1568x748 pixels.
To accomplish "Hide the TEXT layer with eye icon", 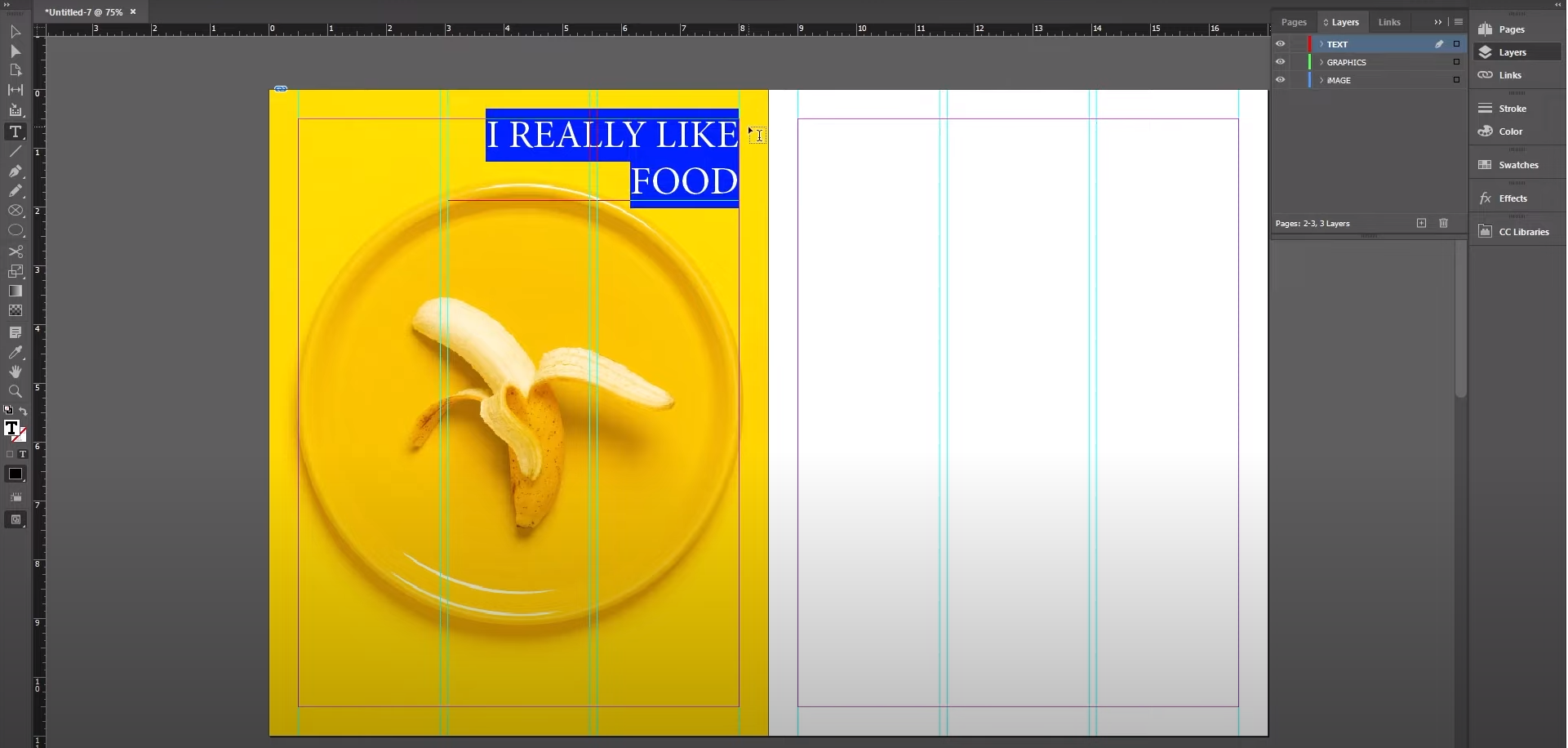I will (1280, 44).
